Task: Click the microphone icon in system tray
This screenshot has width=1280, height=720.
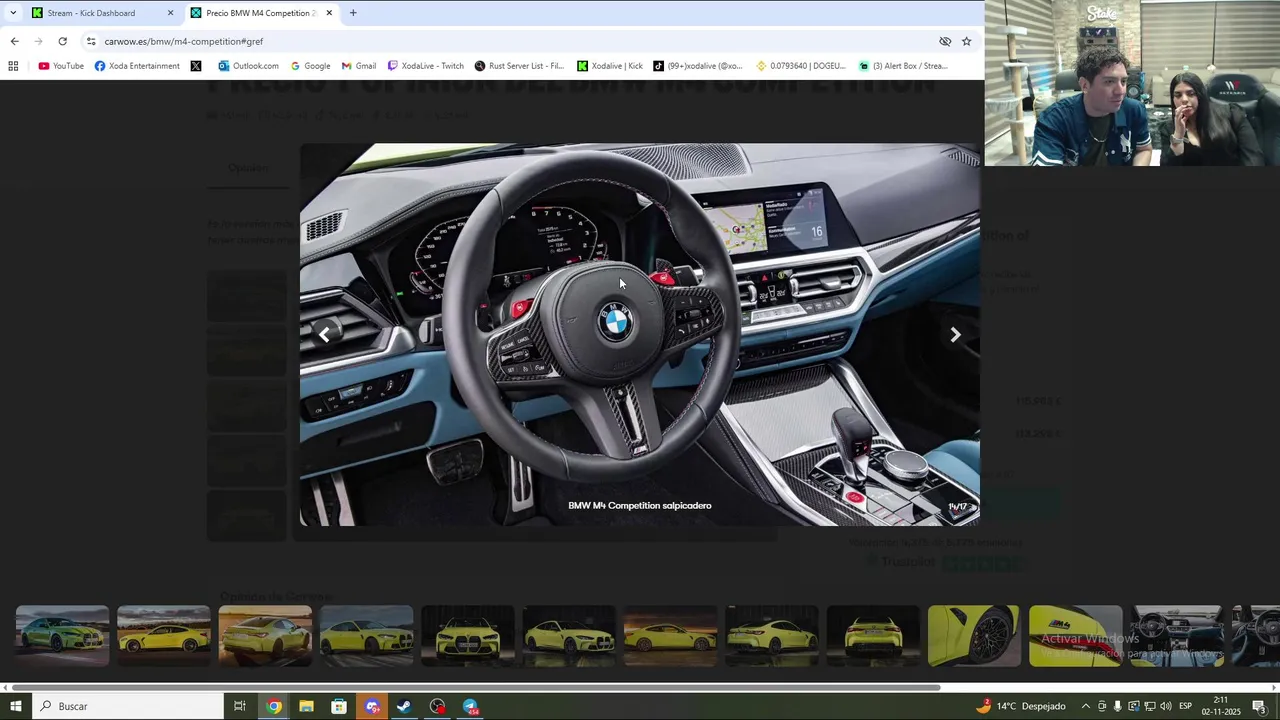Action: coord(1117,706)
